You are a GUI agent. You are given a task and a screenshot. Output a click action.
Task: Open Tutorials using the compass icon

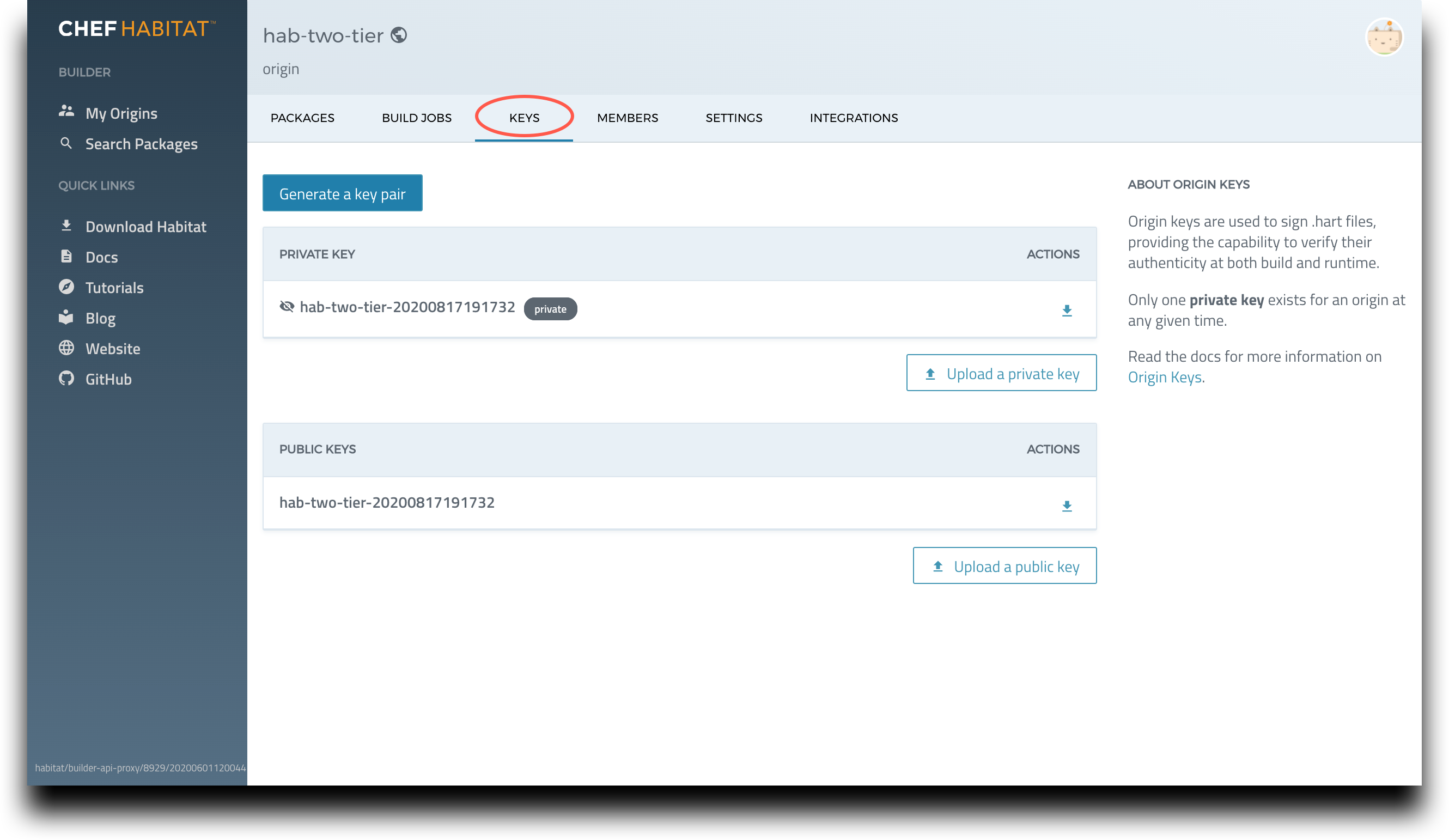pyautogui.click(x=66, y=287)
